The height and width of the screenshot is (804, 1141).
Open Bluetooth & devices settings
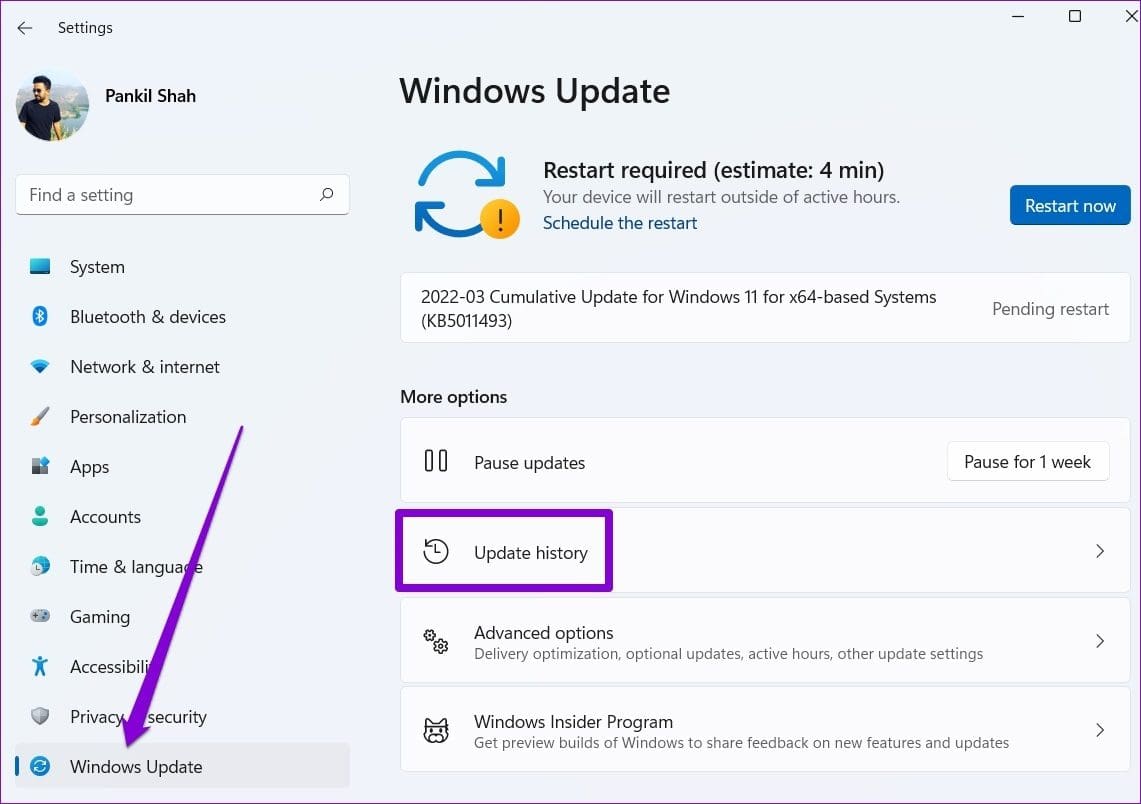[x=40, y=316]
